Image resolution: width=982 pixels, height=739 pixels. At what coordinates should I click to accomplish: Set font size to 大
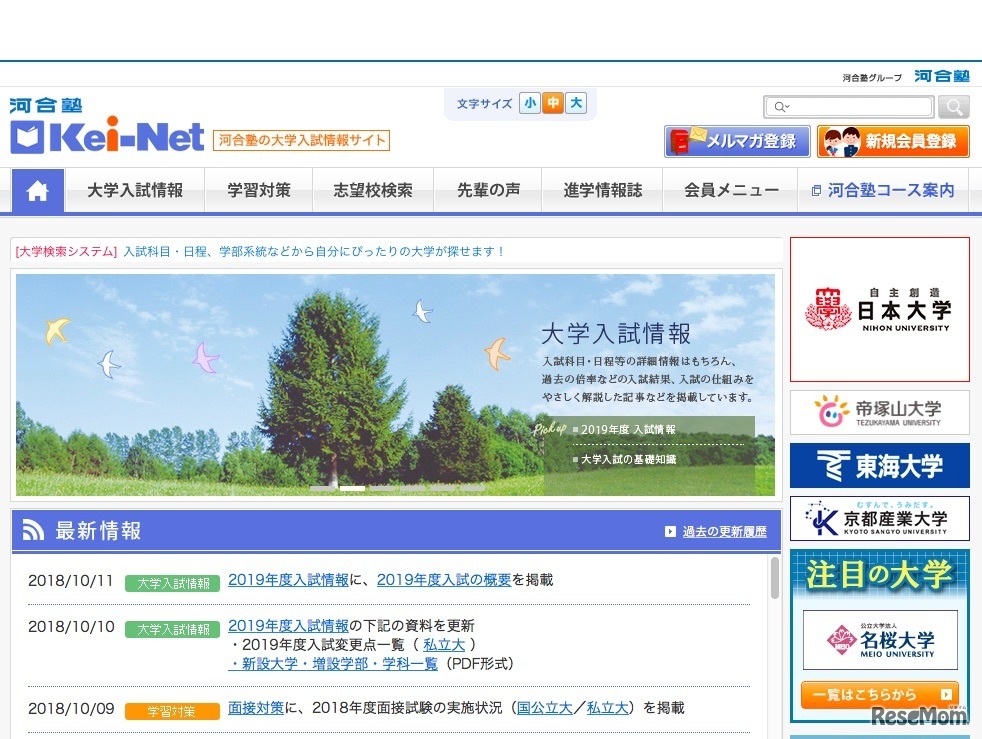(576, 103)
